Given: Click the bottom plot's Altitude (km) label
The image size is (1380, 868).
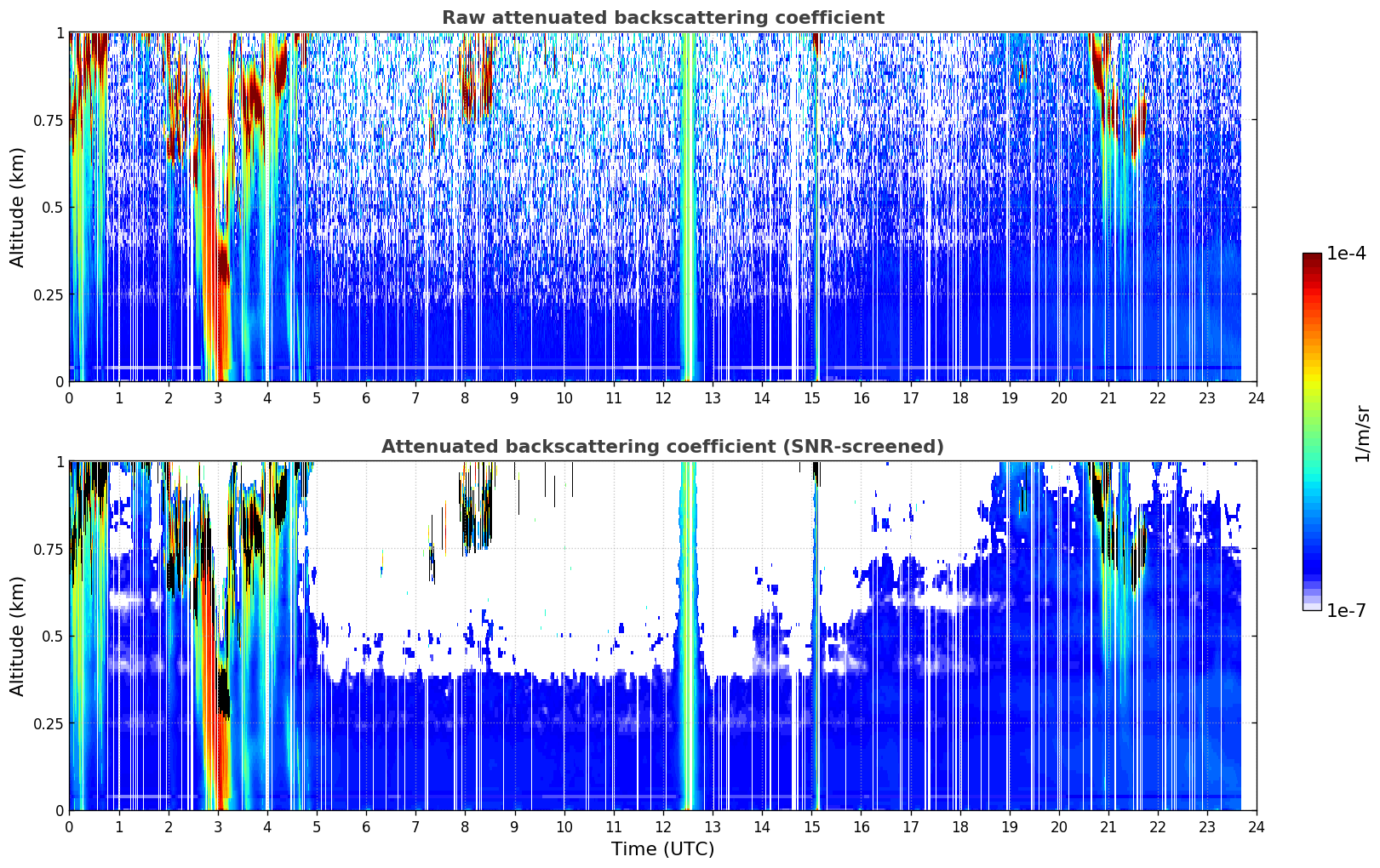Looking at the screenshot, I should pyautogui.click(x=17, y=636).
